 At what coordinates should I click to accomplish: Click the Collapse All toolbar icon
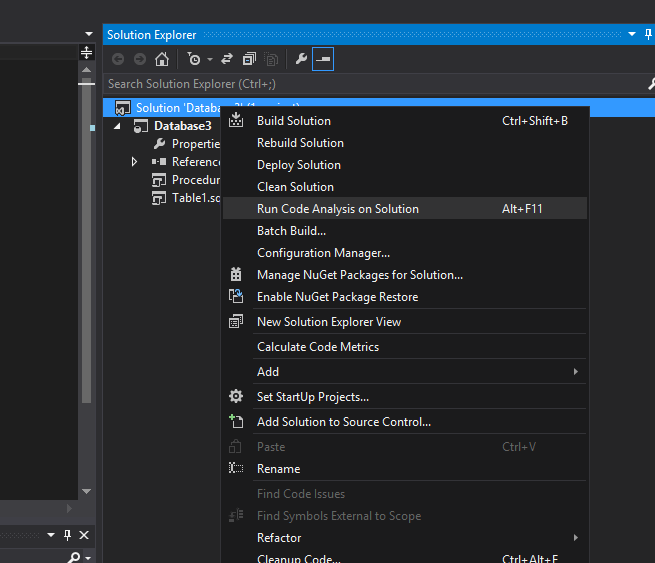click(250, 60)
